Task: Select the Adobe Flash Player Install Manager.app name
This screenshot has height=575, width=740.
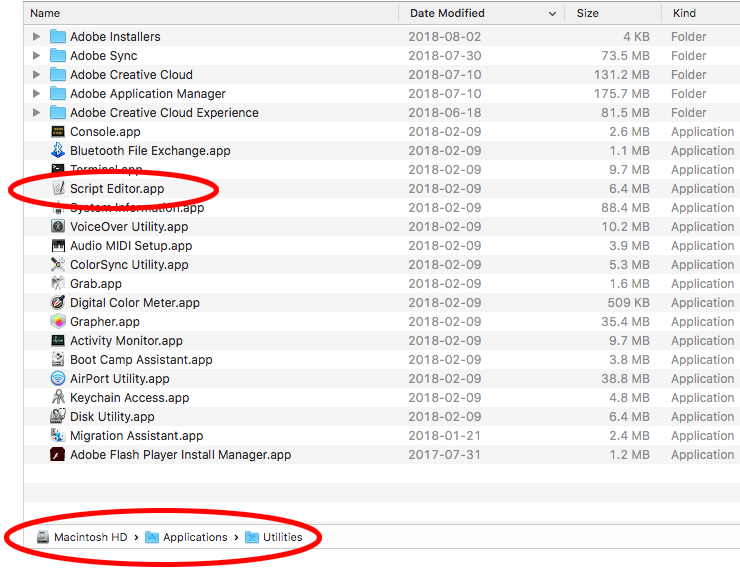Action: pyautogui.click(x=180, y=455)
